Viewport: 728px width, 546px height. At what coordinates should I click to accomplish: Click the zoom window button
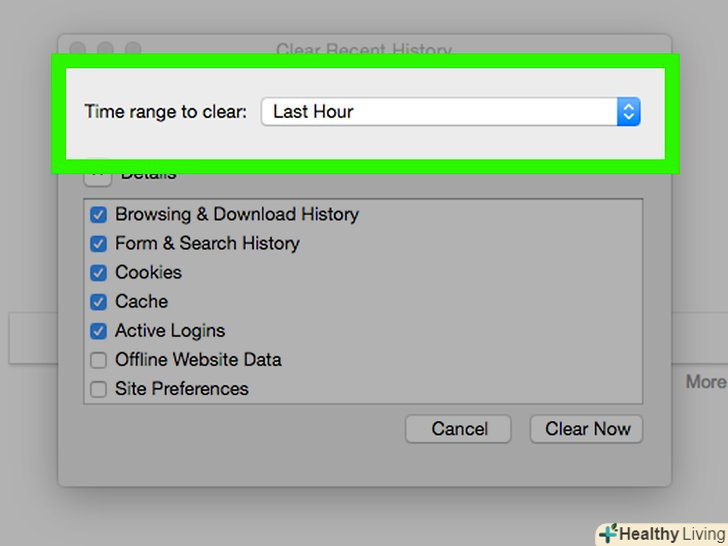tap(132, 48)
